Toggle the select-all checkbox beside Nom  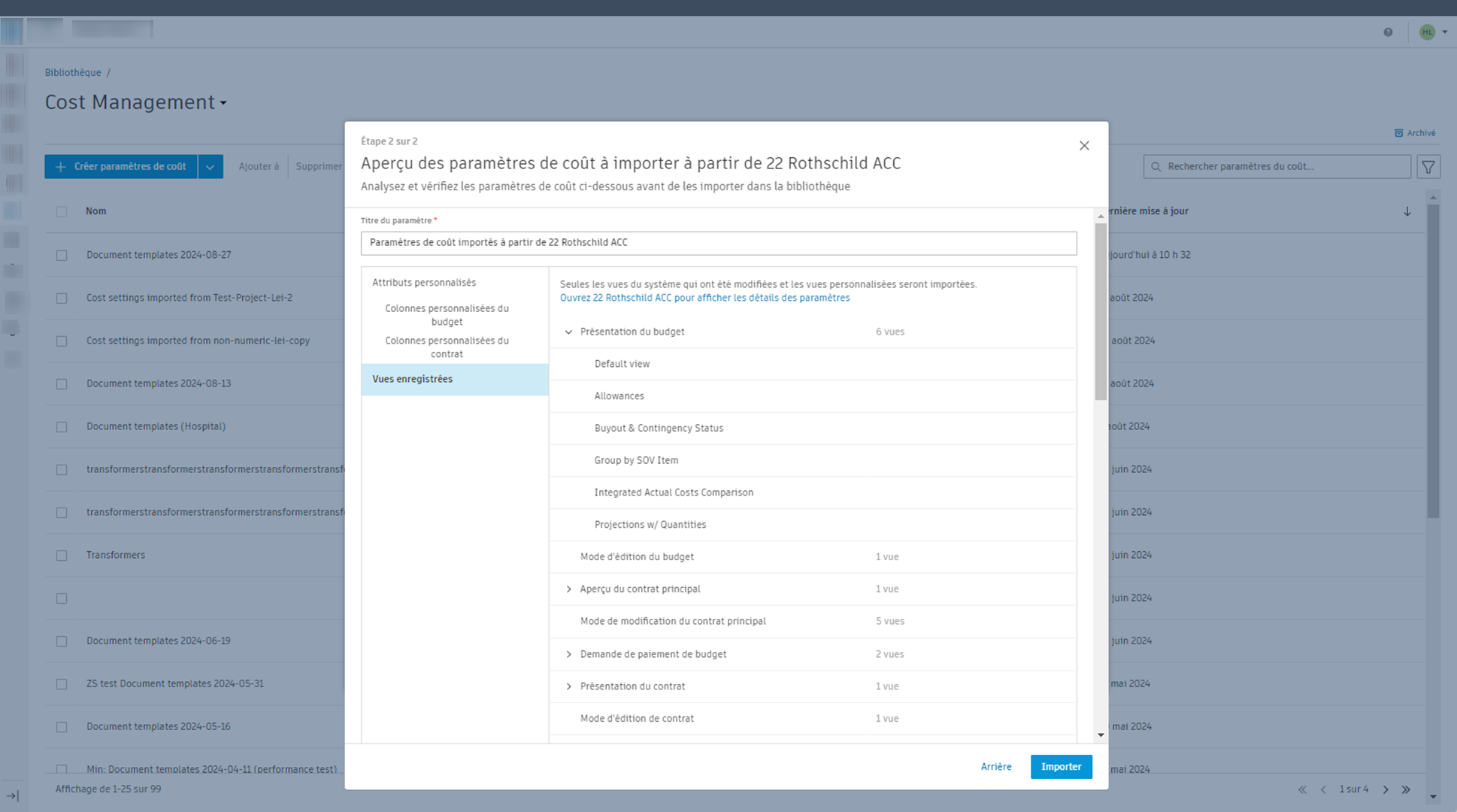pyautogui.click(x=62, y=212)
